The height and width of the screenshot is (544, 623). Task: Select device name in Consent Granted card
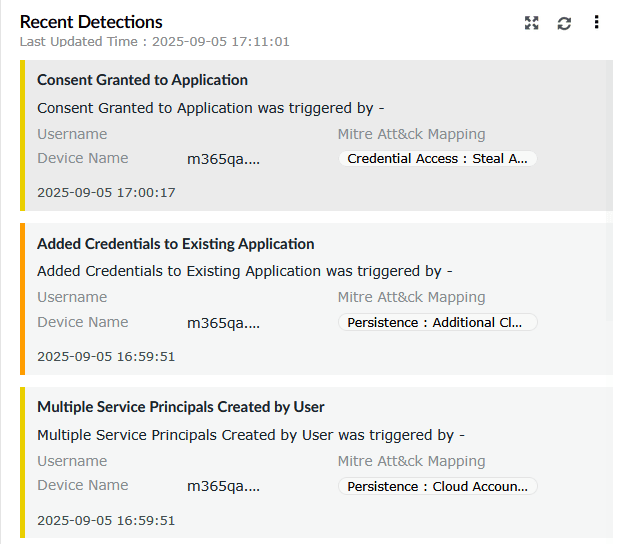tap(223, 158)
